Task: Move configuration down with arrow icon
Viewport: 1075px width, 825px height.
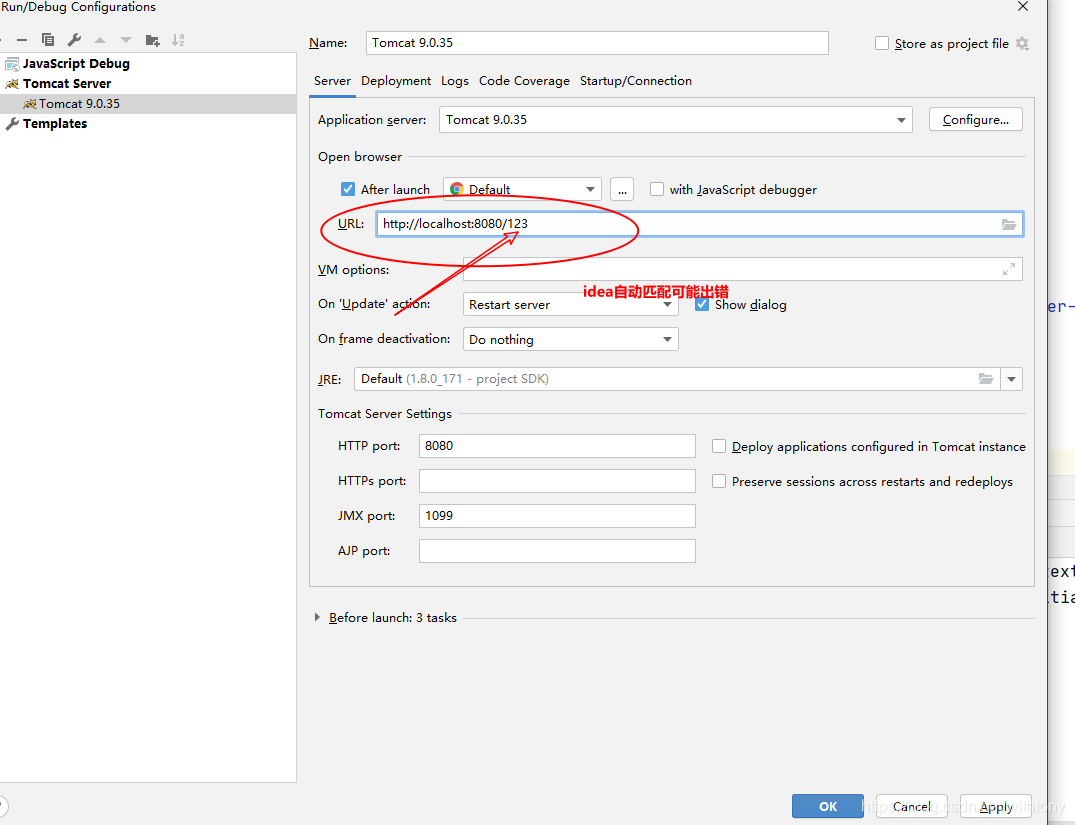Action: pyautogui.click(x=126, y=40)
